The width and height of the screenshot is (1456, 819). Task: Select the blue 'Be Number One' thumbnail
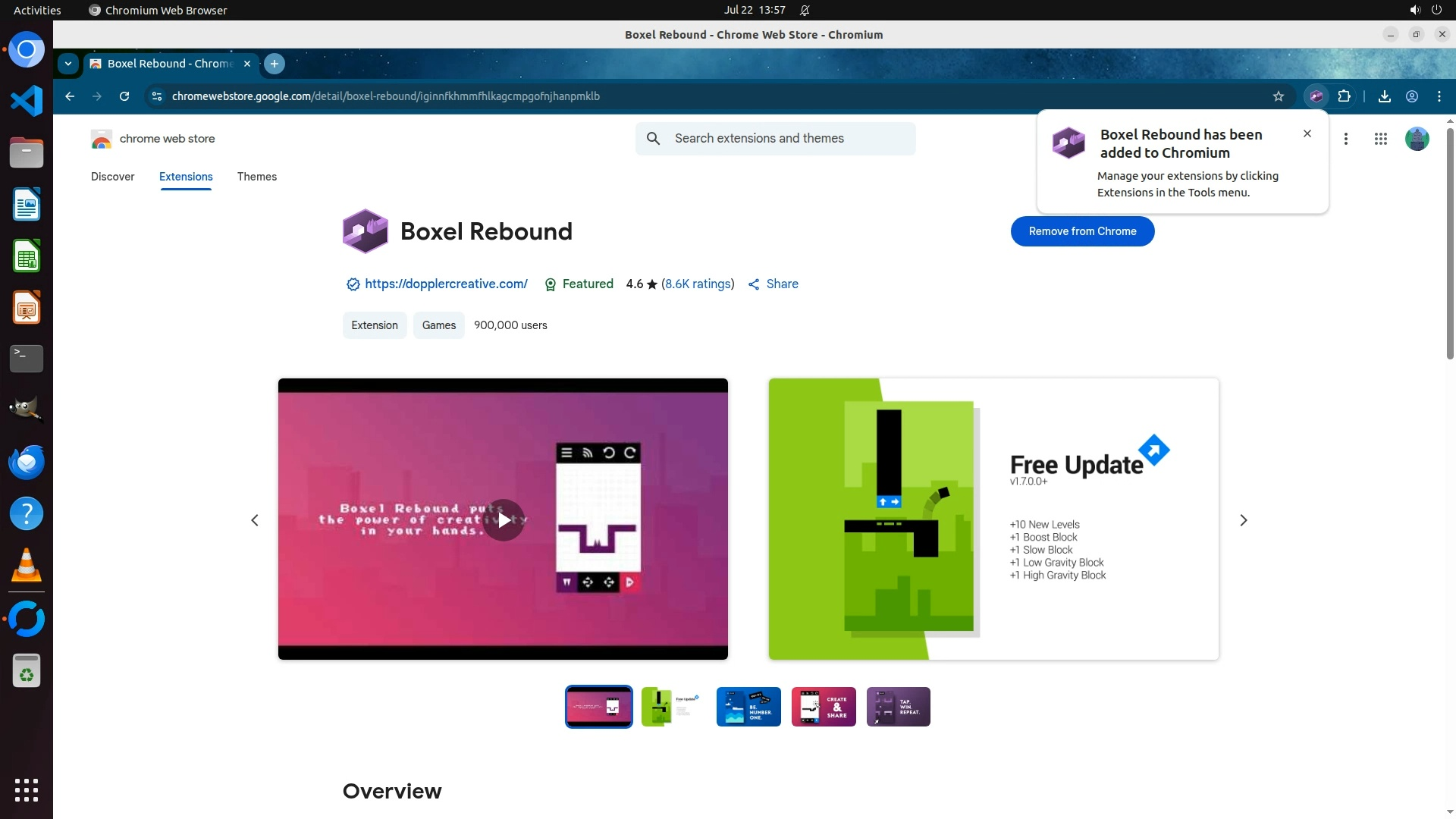pos(748,707)
